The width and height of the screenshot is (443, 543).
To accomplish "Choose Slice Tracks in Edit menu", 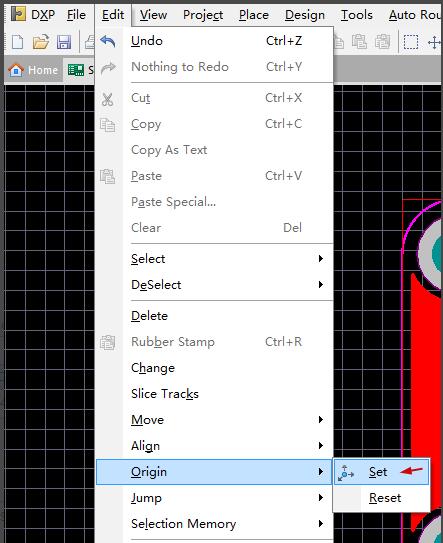I will (214, 394).
